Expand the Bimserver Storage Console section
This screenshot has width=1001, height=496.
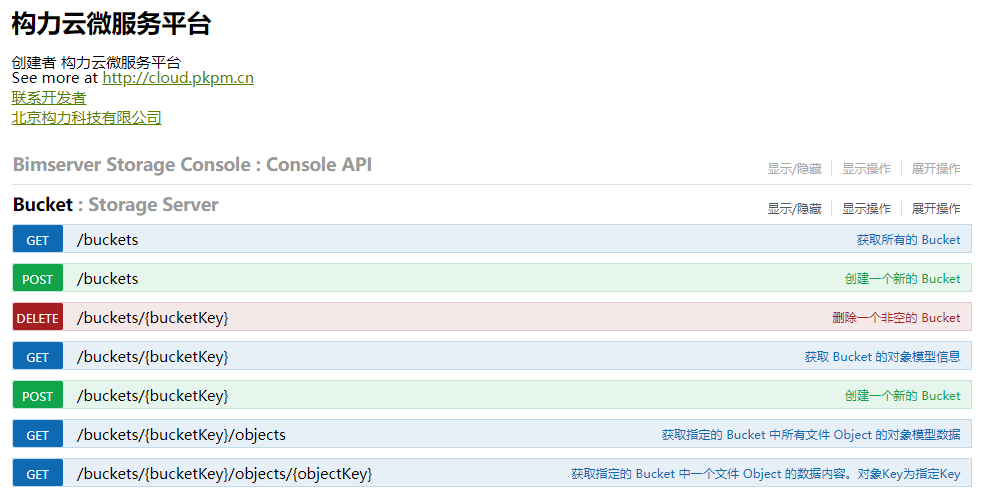click(x=192, y=165)
